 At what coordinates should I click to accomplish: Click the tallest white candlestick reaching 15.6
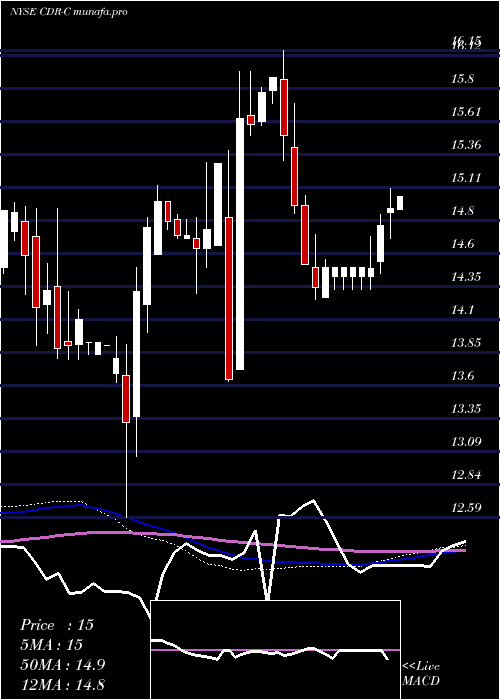240,244
